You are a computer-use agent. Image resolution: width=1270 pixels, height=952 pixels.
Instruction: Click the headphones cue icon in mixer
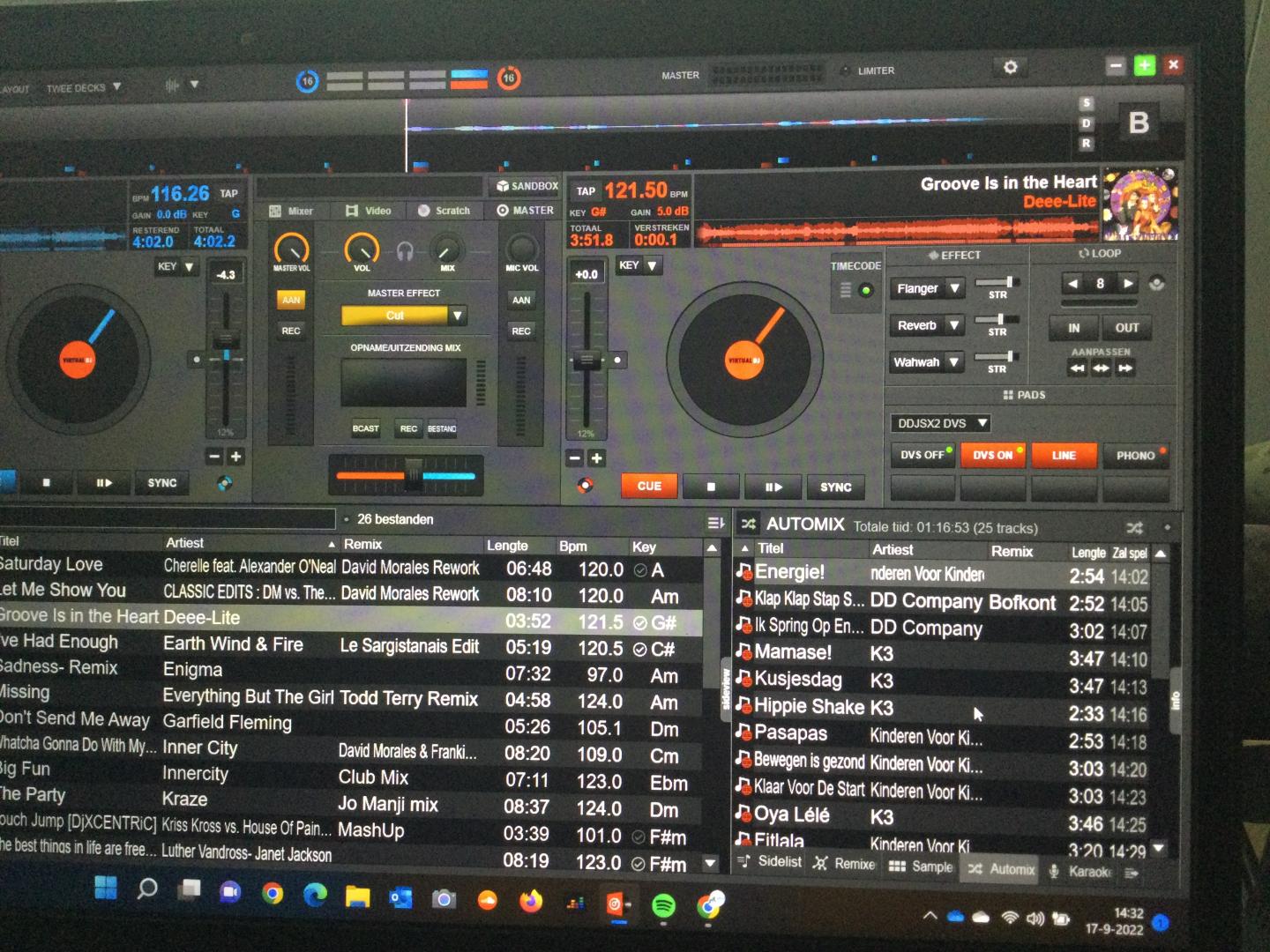405,251
